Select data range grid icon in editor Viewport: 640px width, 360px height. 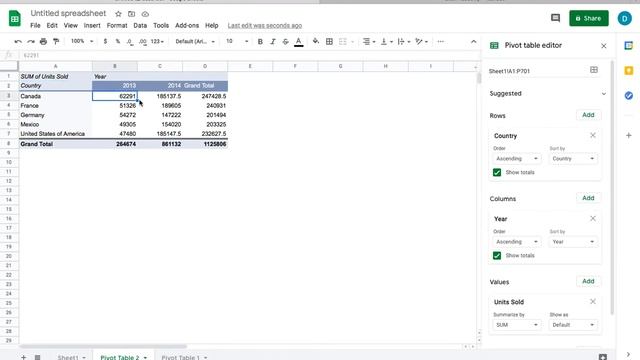coord(594,71)
